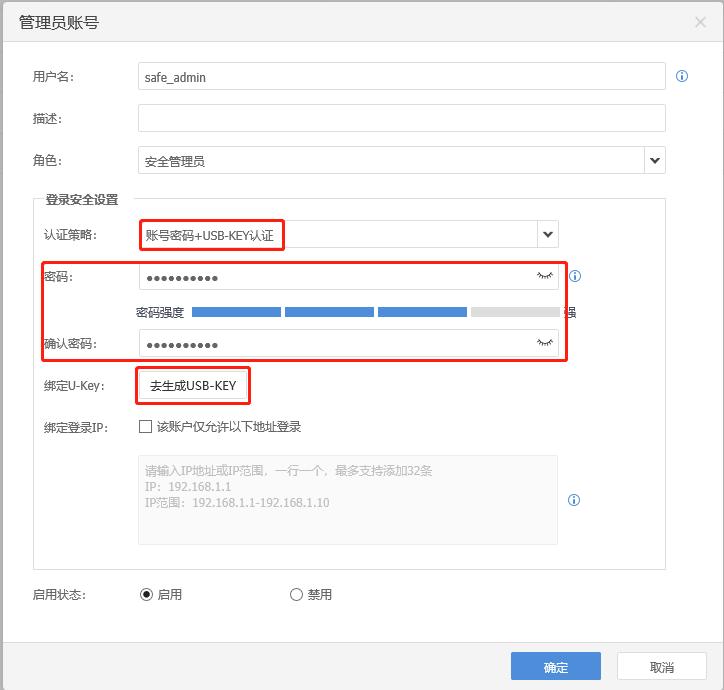
Task: Click the 去生成USB-KEY button
Action: click(193, 386)
